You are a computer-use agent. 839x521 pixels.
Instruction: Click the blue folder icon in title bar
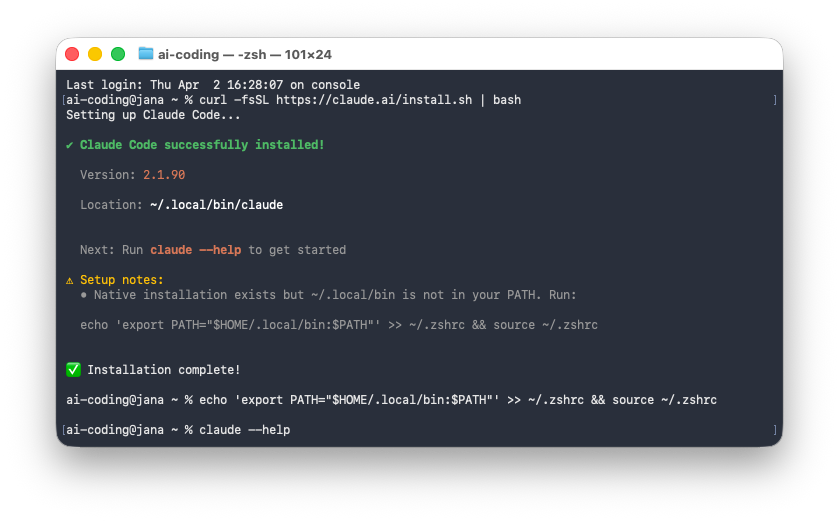pyautogui.click(x=146, y=54)
